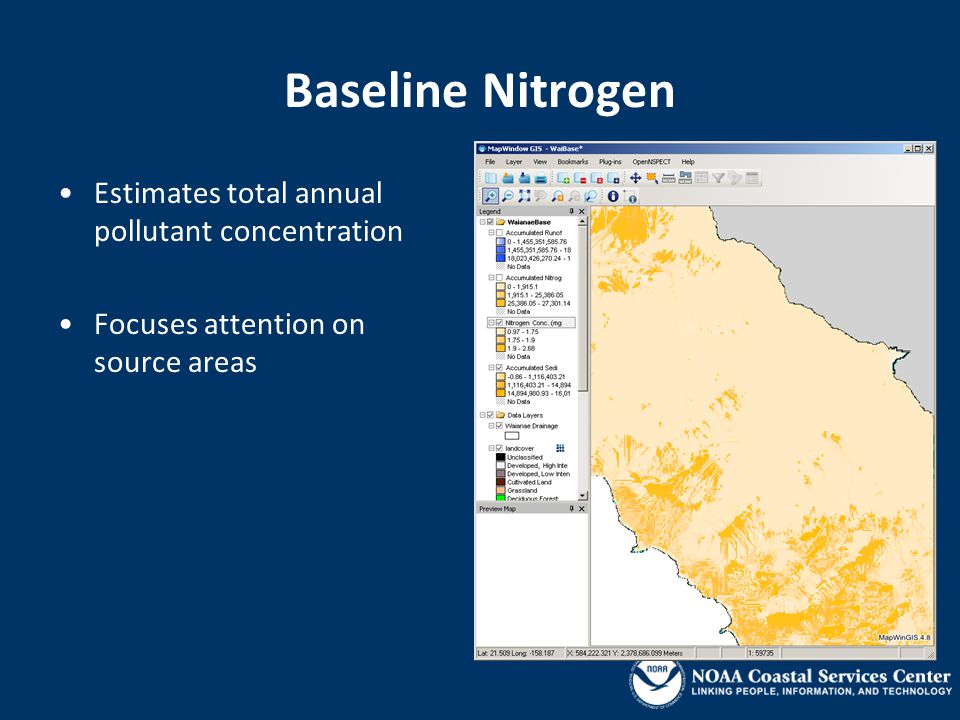Open the OpenNSPECT menu
The height and width of the screenshot is (720, 960).
[651, 162]
